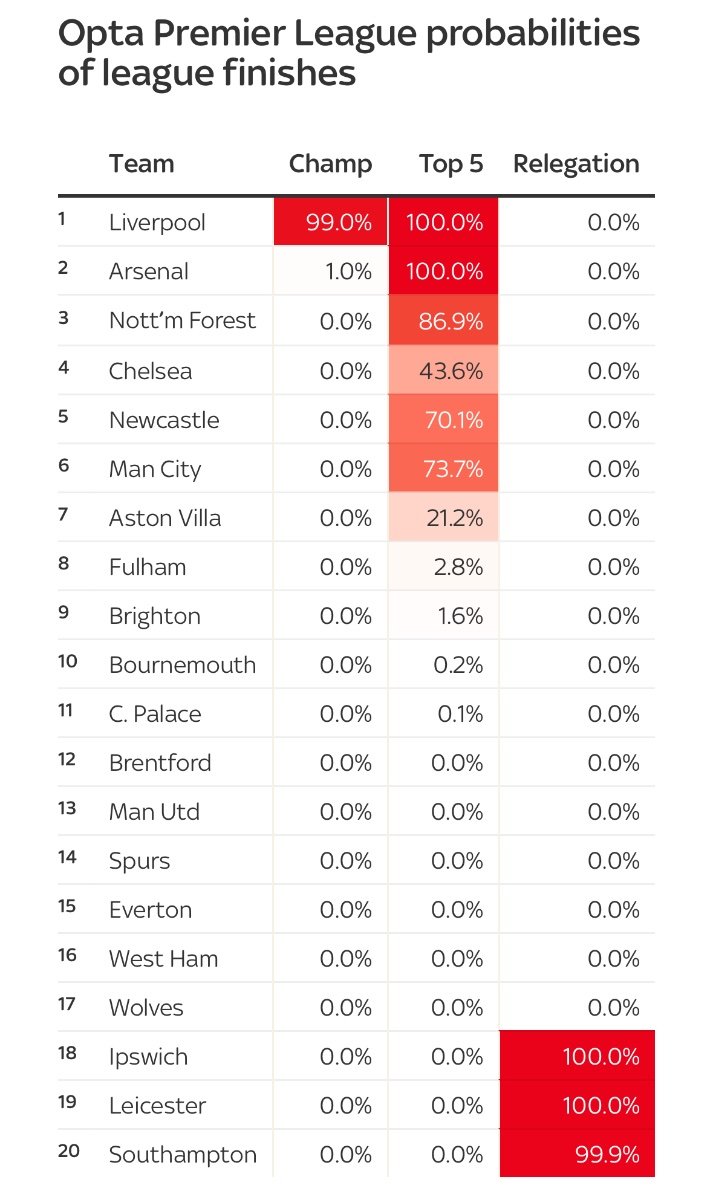Viewport: 713px width, 1200px height.
Task: Select Arsenal's 100.0% Top 5 cell
Action: (x=443, y=271)
